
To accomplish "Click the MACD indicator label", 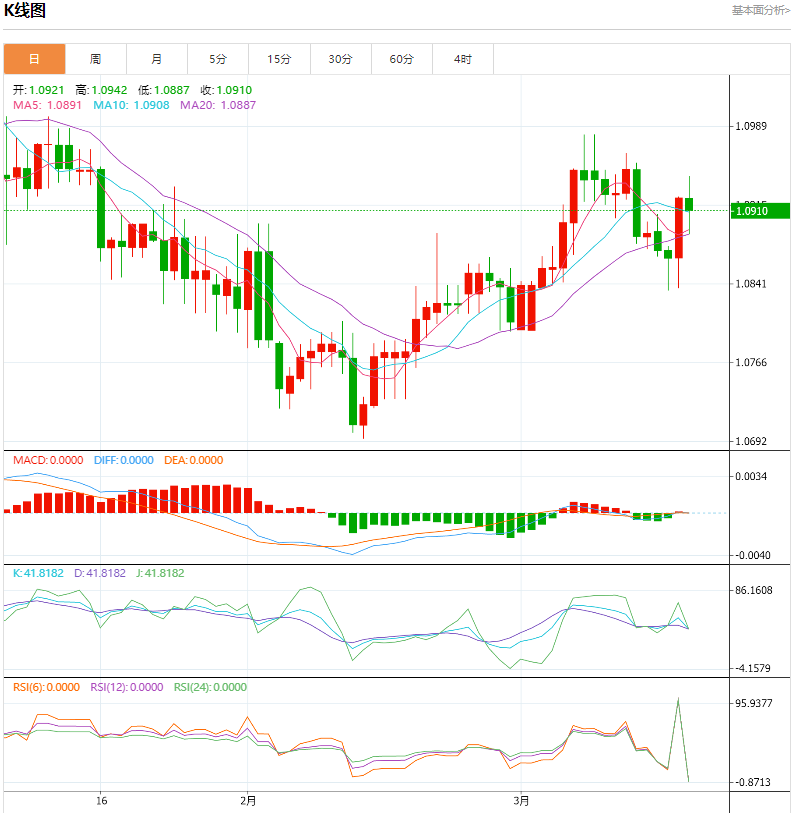I will [x=47, y=461].
